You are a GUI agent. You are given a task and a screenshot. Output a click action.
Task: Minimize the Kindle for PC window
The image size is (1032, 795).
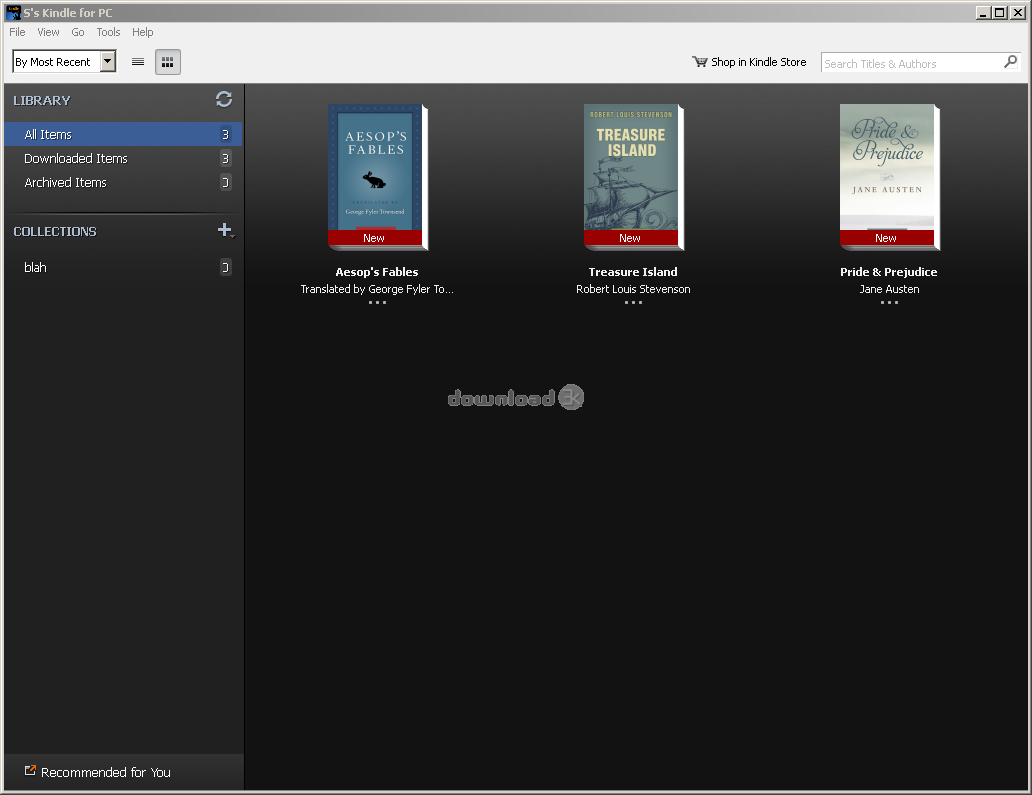point(983,13)
